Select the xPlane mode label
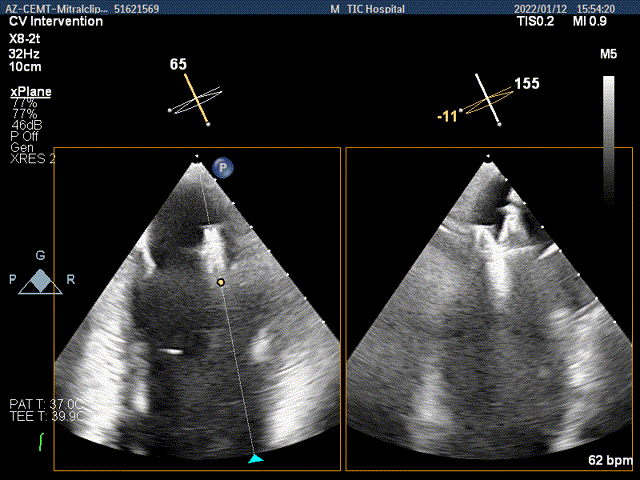Viewport: 640px width, 480px height. [30, 91]
